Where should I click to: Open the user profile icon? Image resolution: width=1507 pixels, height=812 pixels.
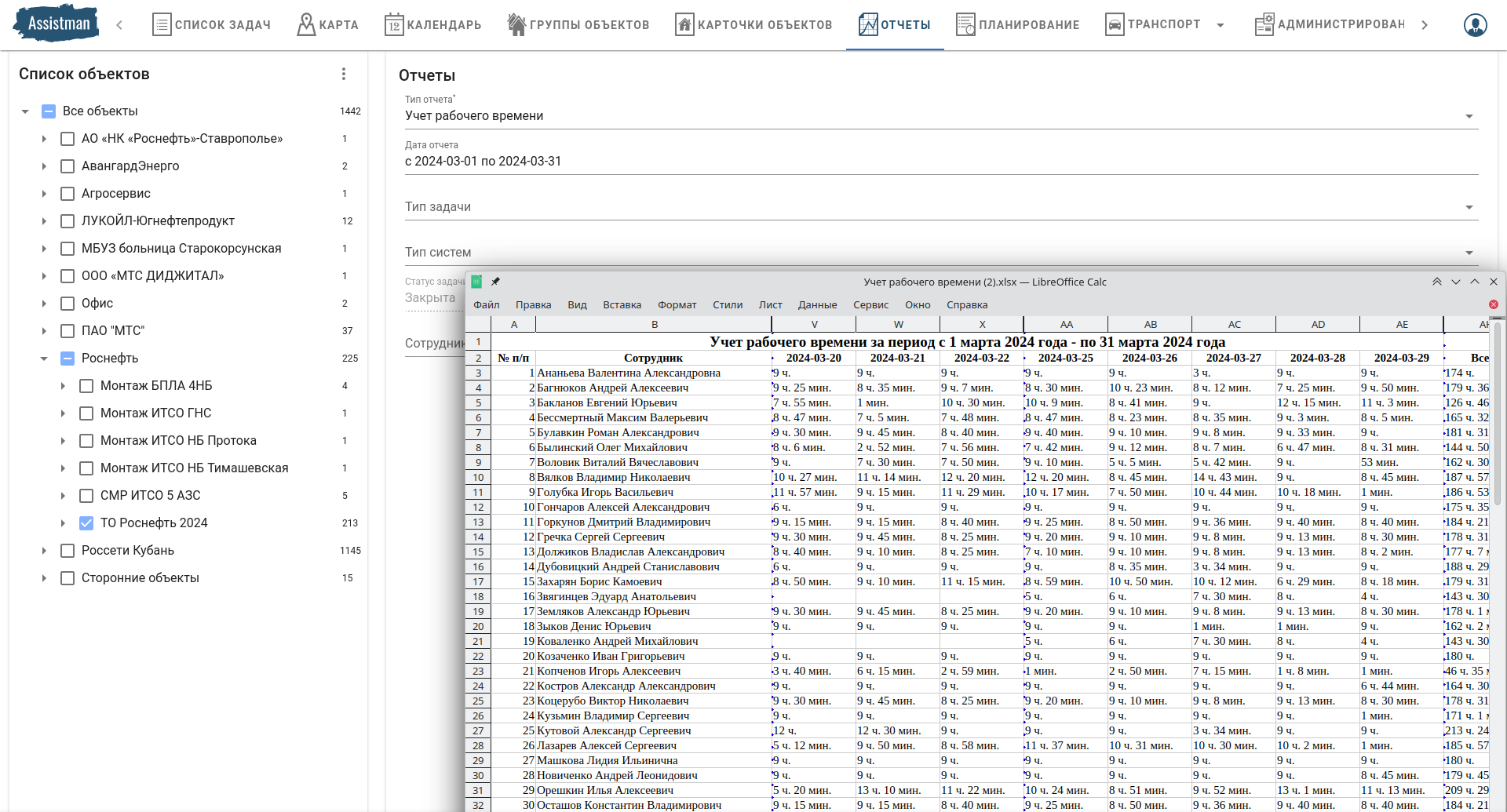click(1475, 25)
